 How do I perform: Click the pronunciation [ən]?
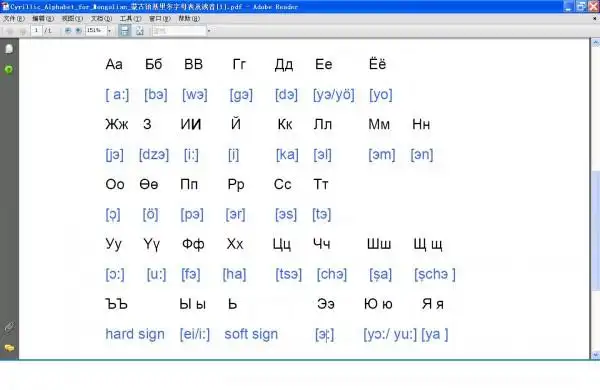tap(422, 155)
